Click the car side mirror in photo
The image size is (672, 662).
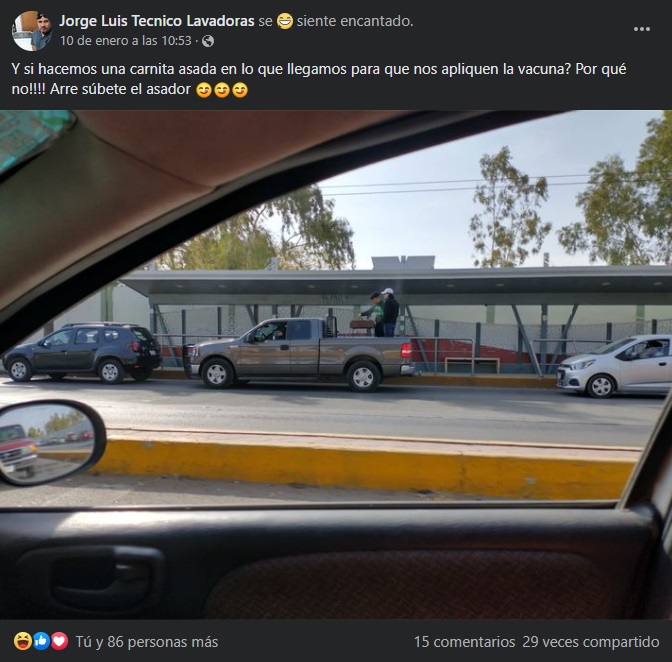point(51,442)
